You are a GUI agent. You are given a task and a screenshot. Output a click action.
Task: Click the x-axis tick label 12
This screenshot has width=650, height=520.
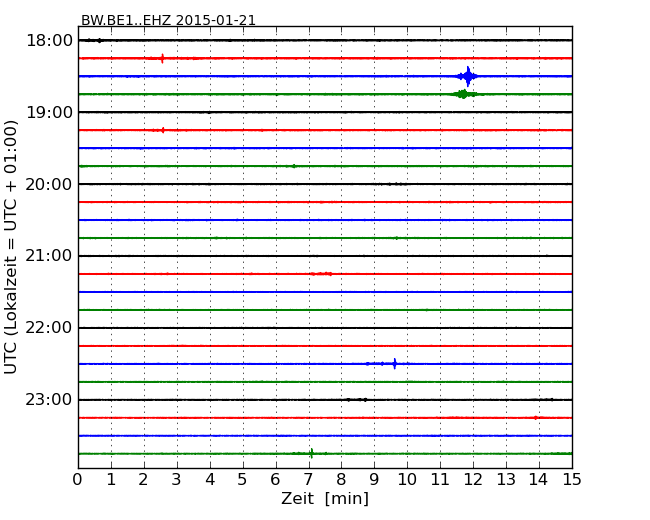473,480
